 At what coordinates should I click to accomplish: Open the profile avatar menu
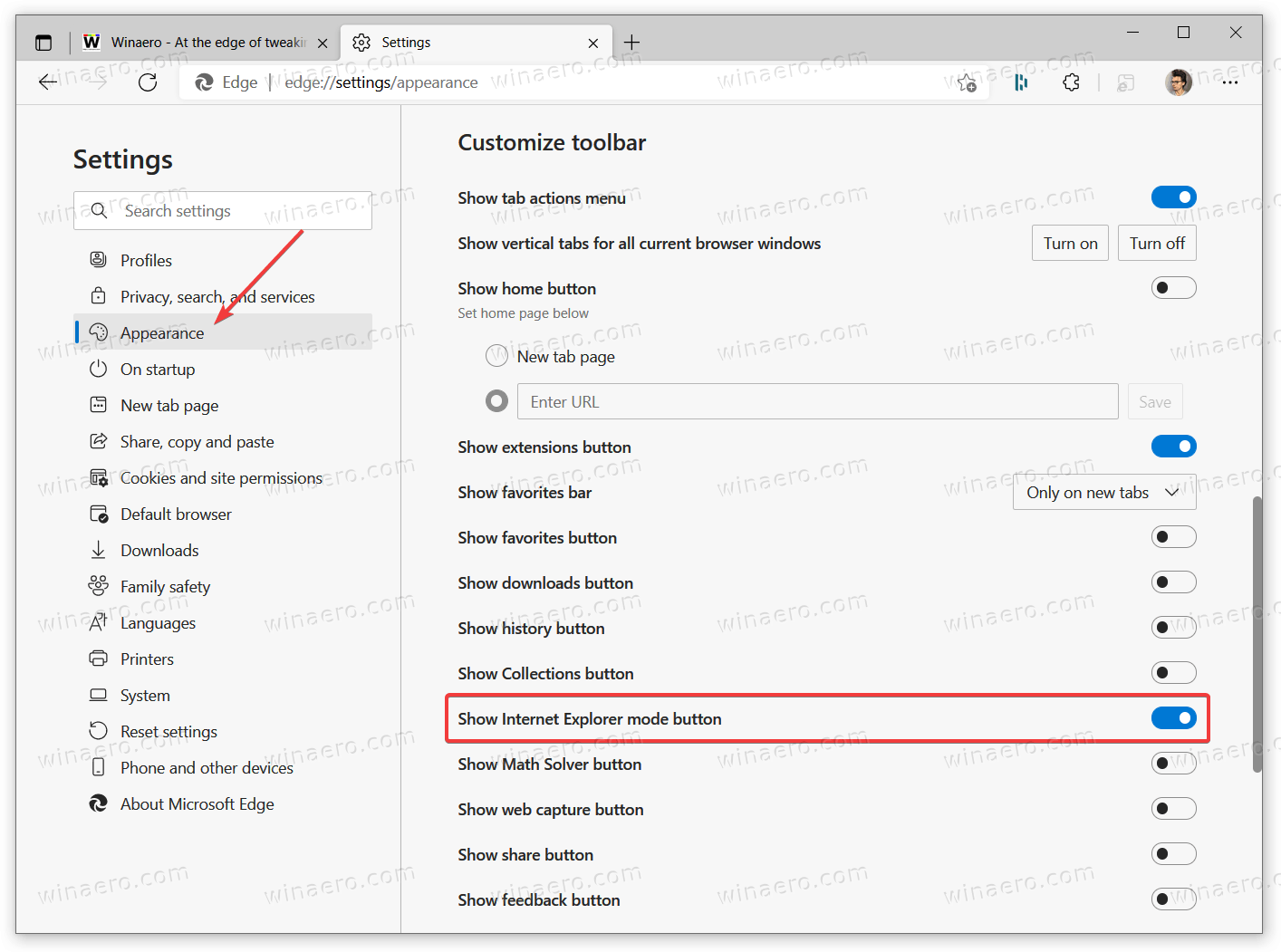pos(1178,82)
